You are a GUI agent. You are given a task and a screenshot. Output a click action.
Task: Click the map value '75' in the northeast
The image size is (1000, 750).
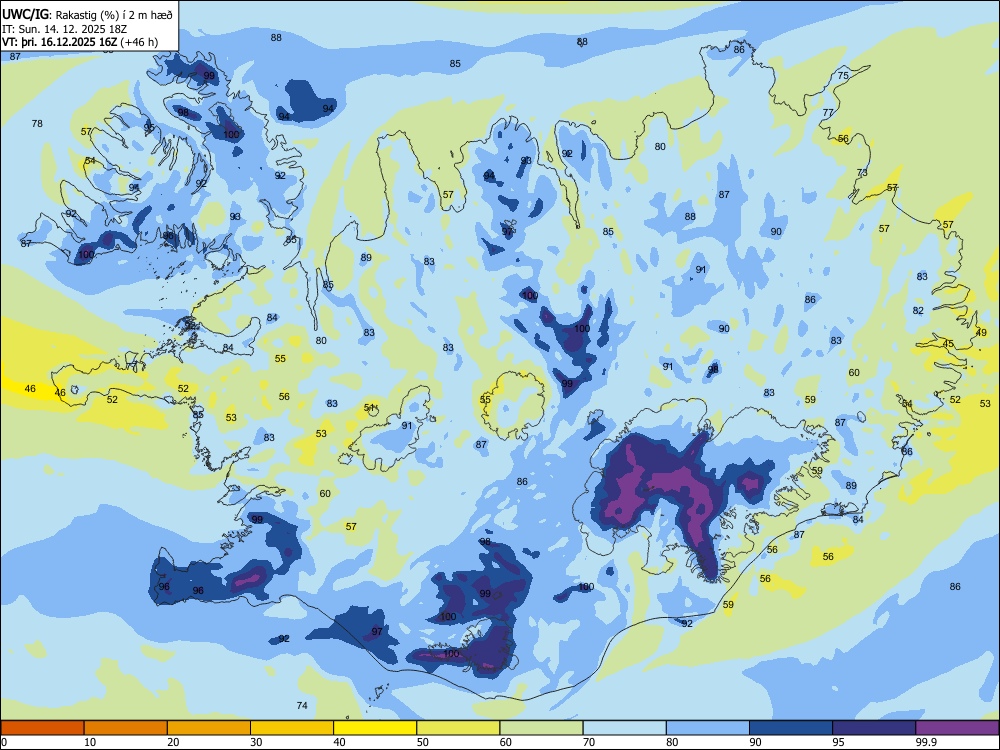click(x=843, y=75)
